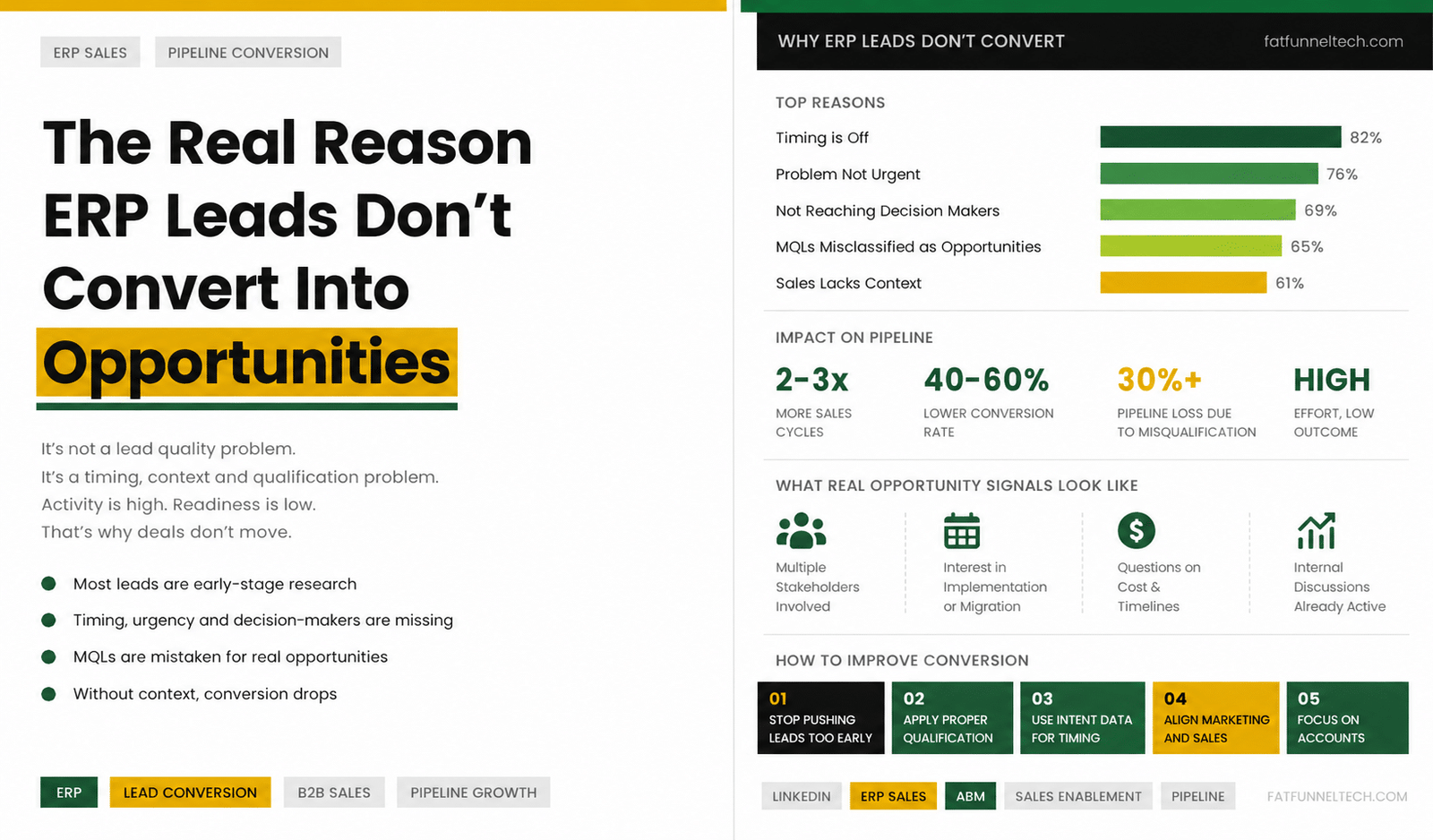
Task: Click the growth chart internal discussions icon
Action: point(1317,530)
